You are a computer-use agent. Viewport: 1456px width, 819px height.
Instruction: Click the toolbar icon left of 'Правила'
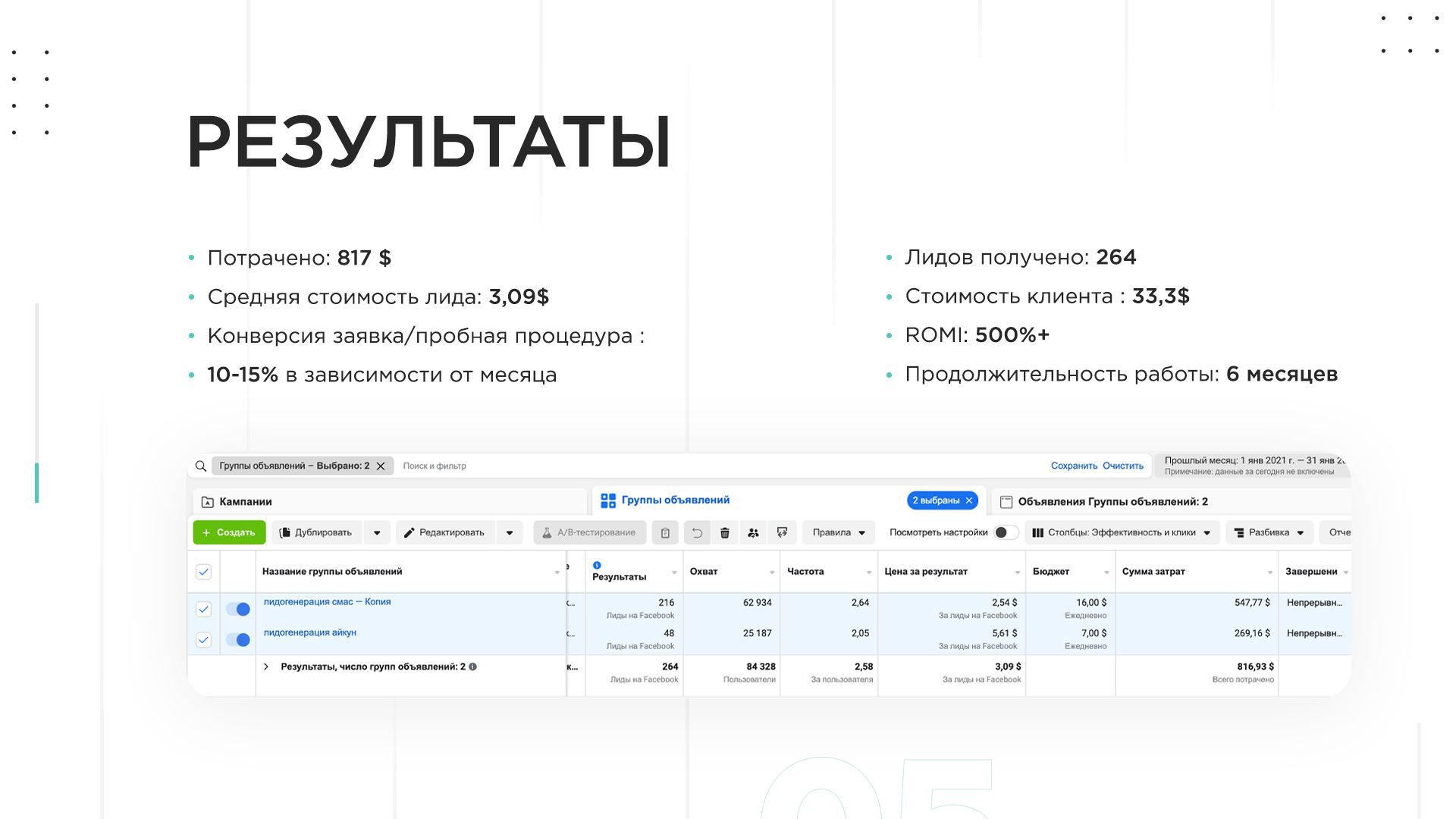click(782, 532)
